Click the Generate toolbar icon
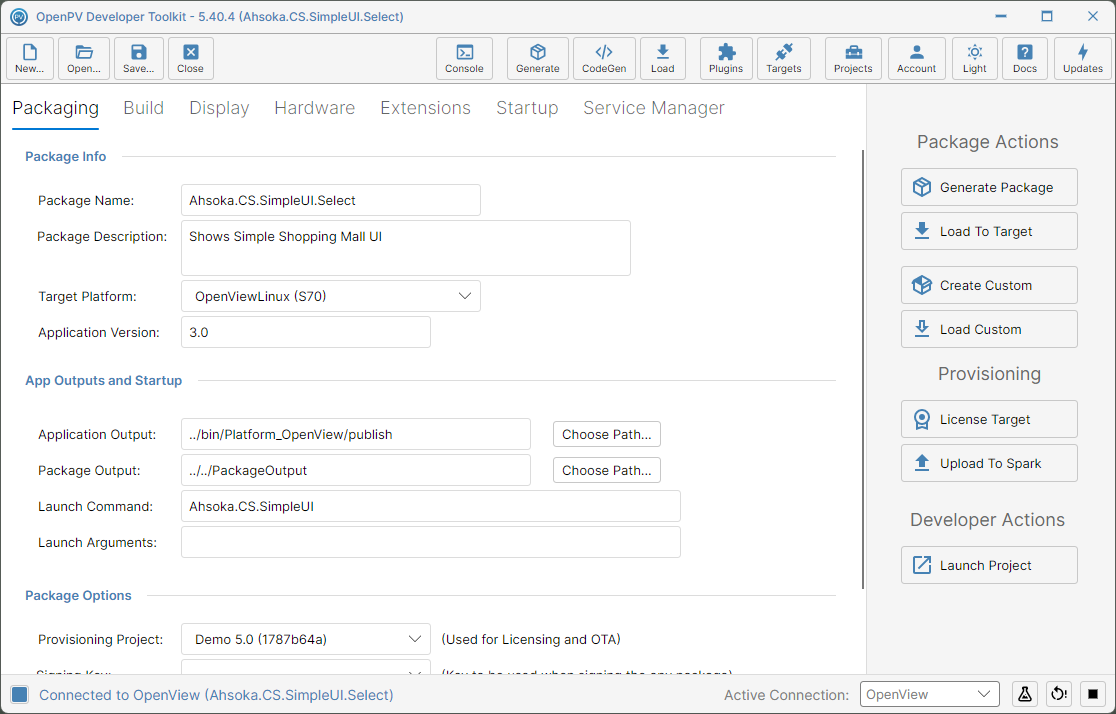Image resolution: width=1116 pixels, height=714 pixels. (x=537, y=58)
